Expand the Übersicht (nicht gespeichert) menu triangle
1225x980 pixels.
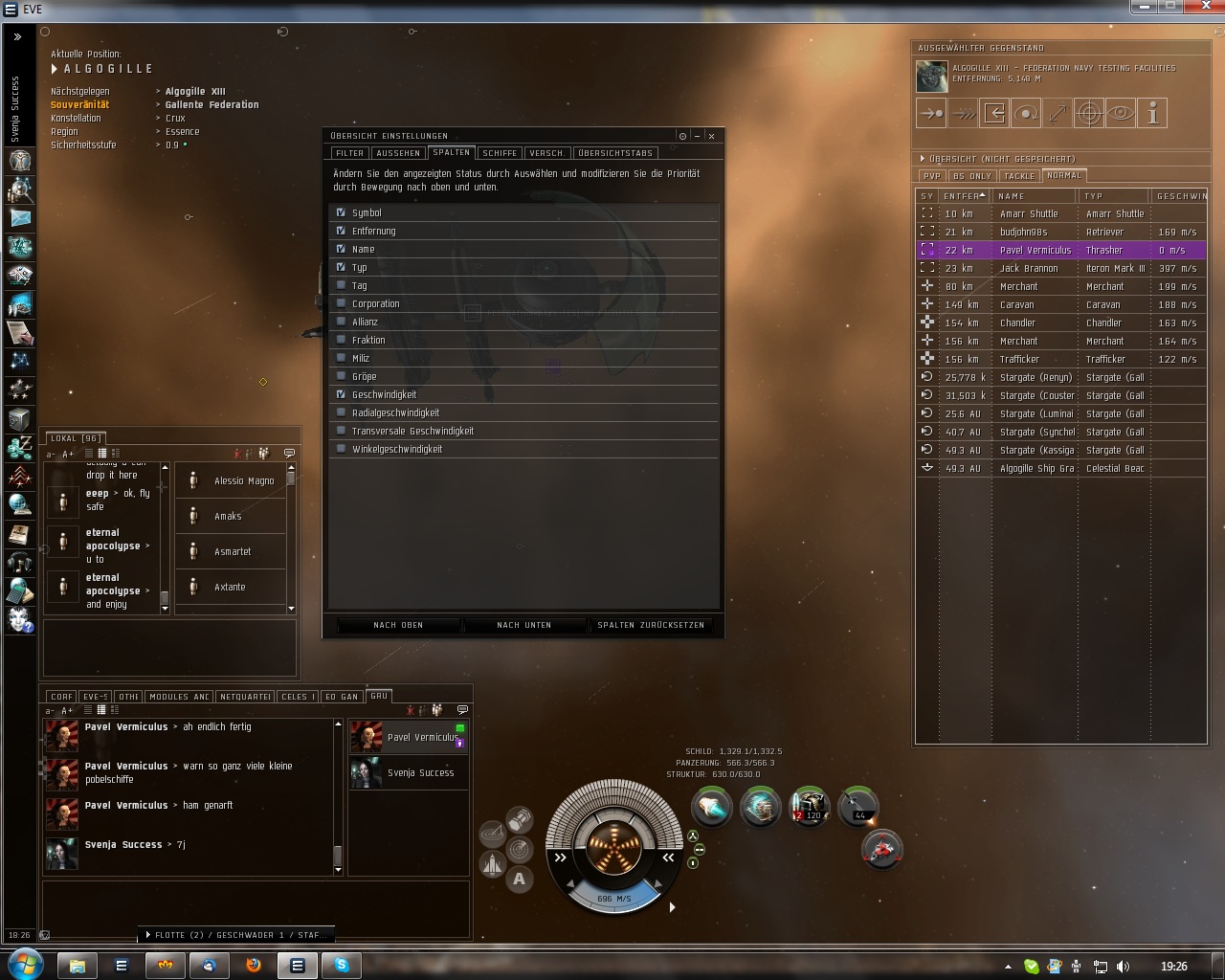[x=923, y=159]
